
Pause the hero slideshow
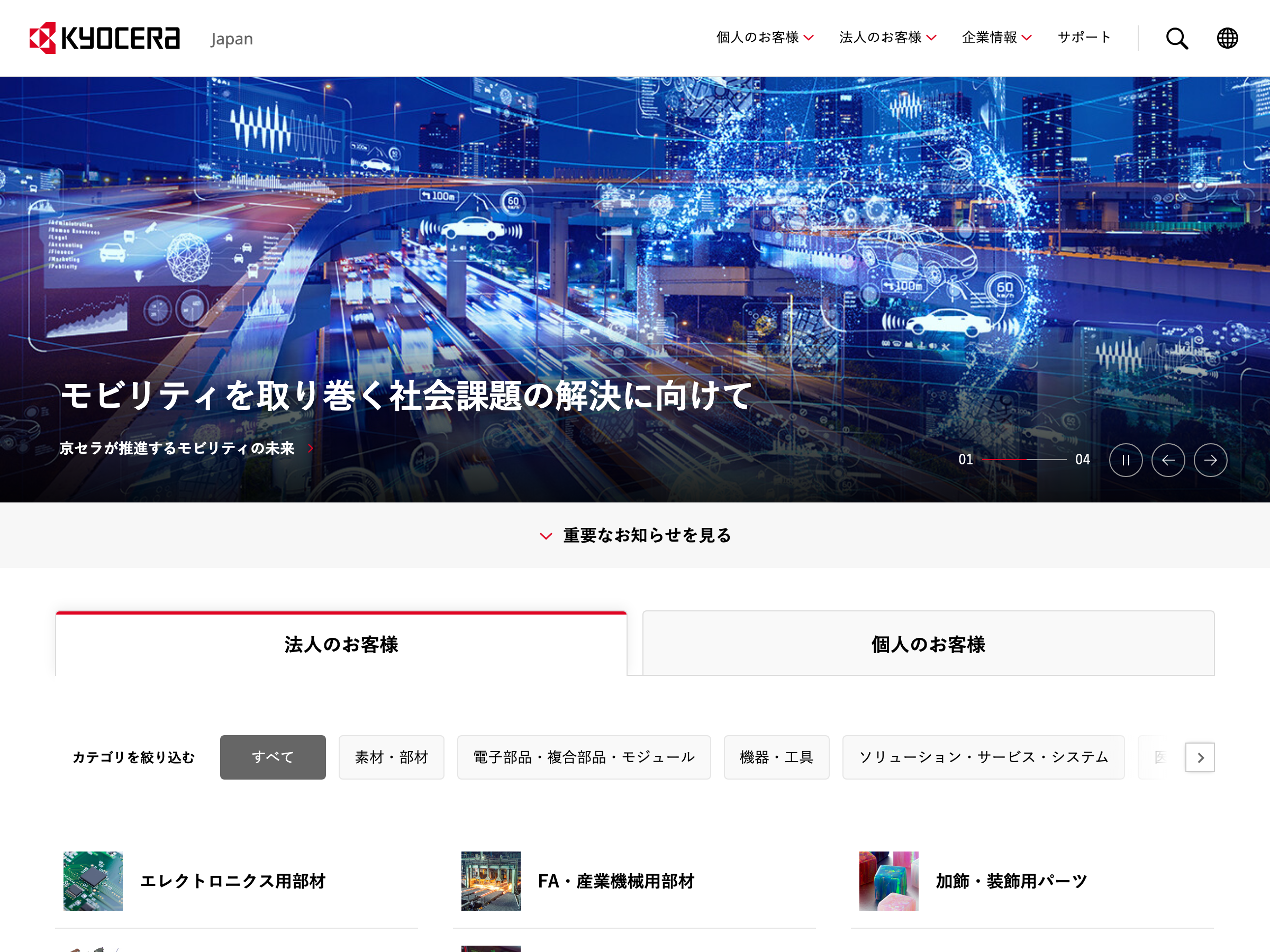pos(1126,460)
